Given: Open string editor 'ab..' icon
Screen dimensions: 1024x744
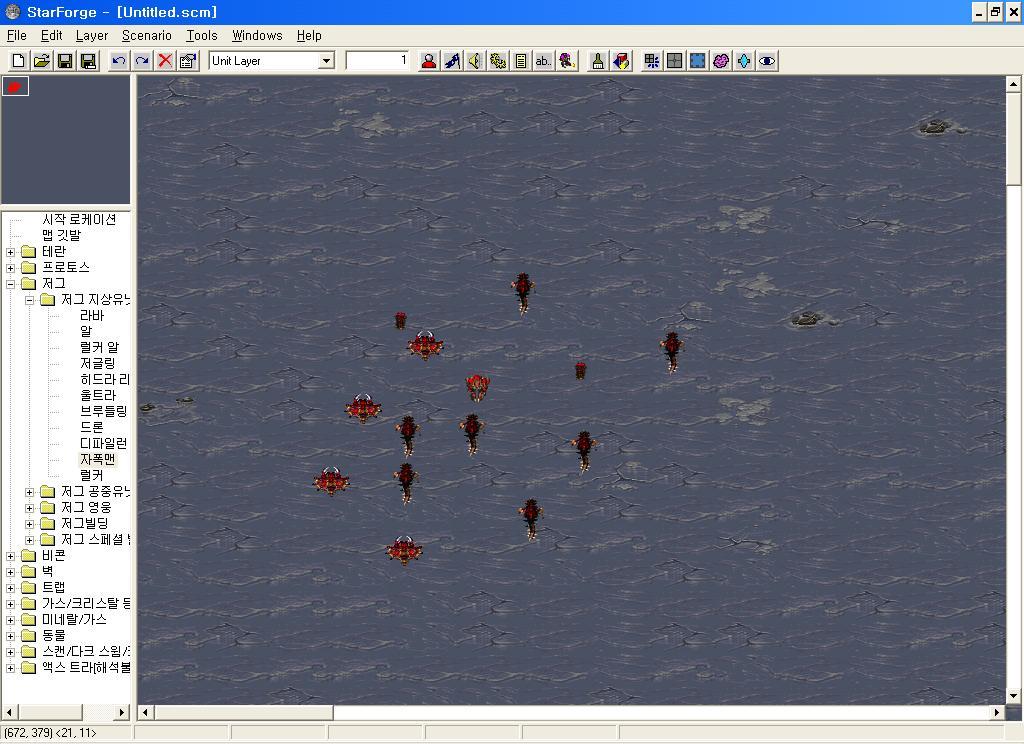Looking at the screenshot, I should pyautogui.click(x=543, y=61).
